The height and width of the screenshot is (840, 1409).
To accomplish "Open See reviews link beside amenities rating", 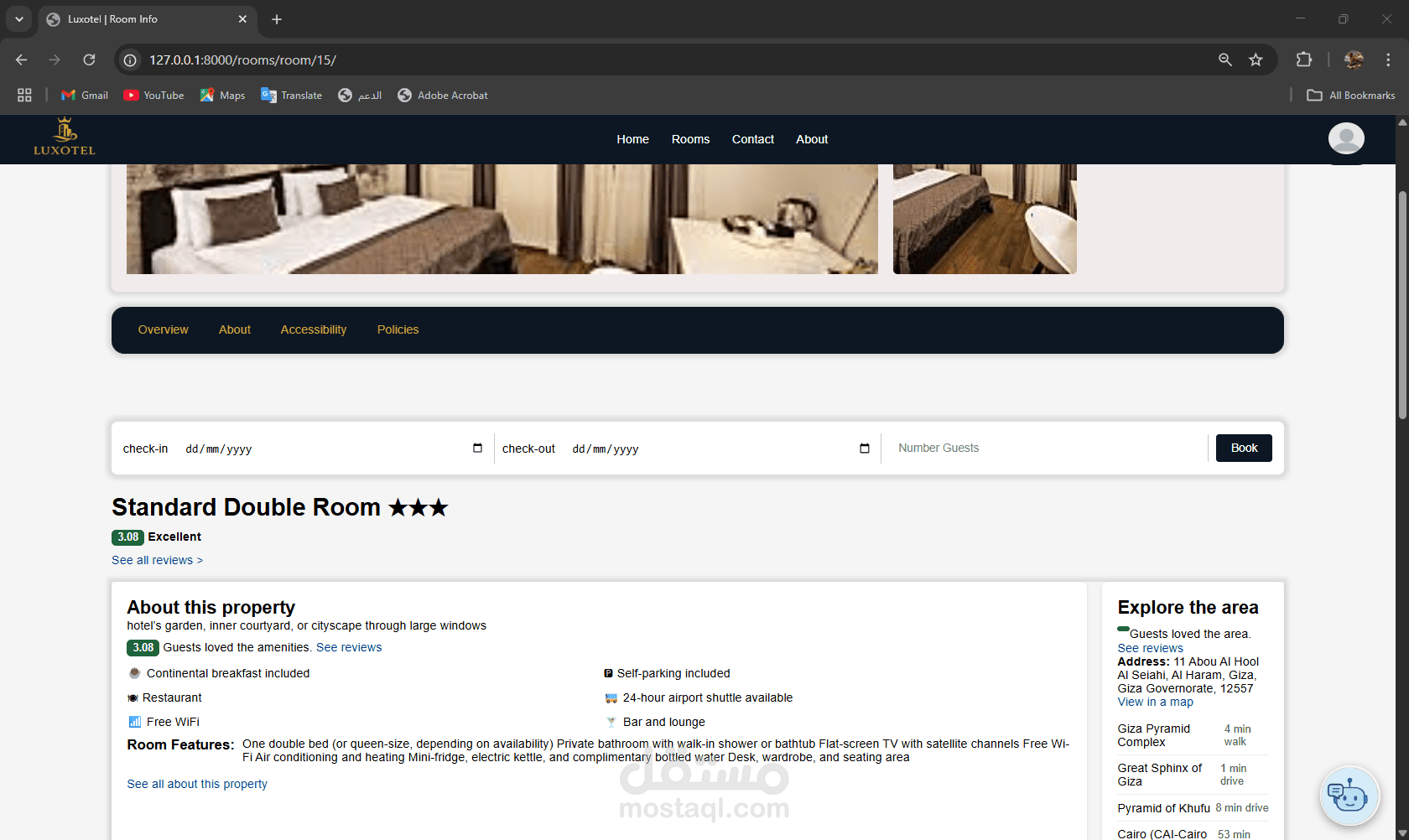I will click(349, 647).
